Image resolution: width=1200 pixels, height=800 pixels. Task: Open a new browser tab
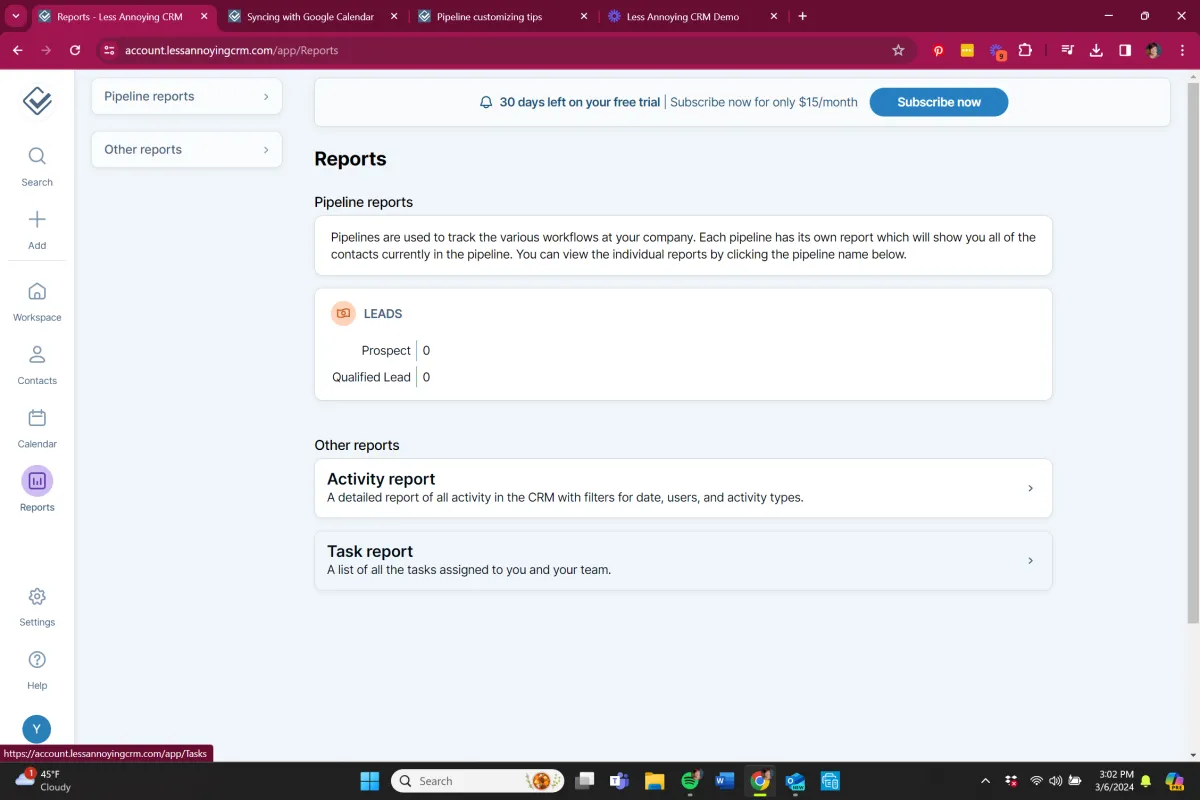[x=802, y=16]
